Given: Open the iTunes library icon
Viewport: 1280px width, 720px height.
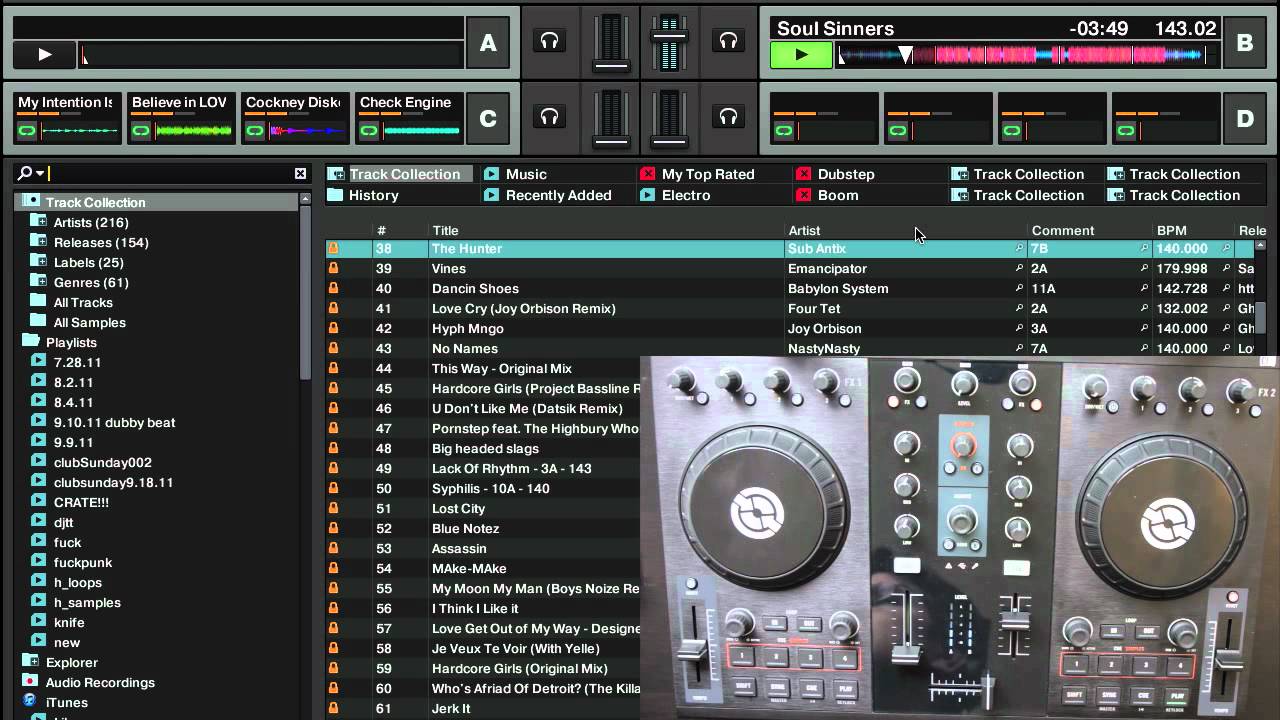Looking at the screenshot, I should (30, 702).
